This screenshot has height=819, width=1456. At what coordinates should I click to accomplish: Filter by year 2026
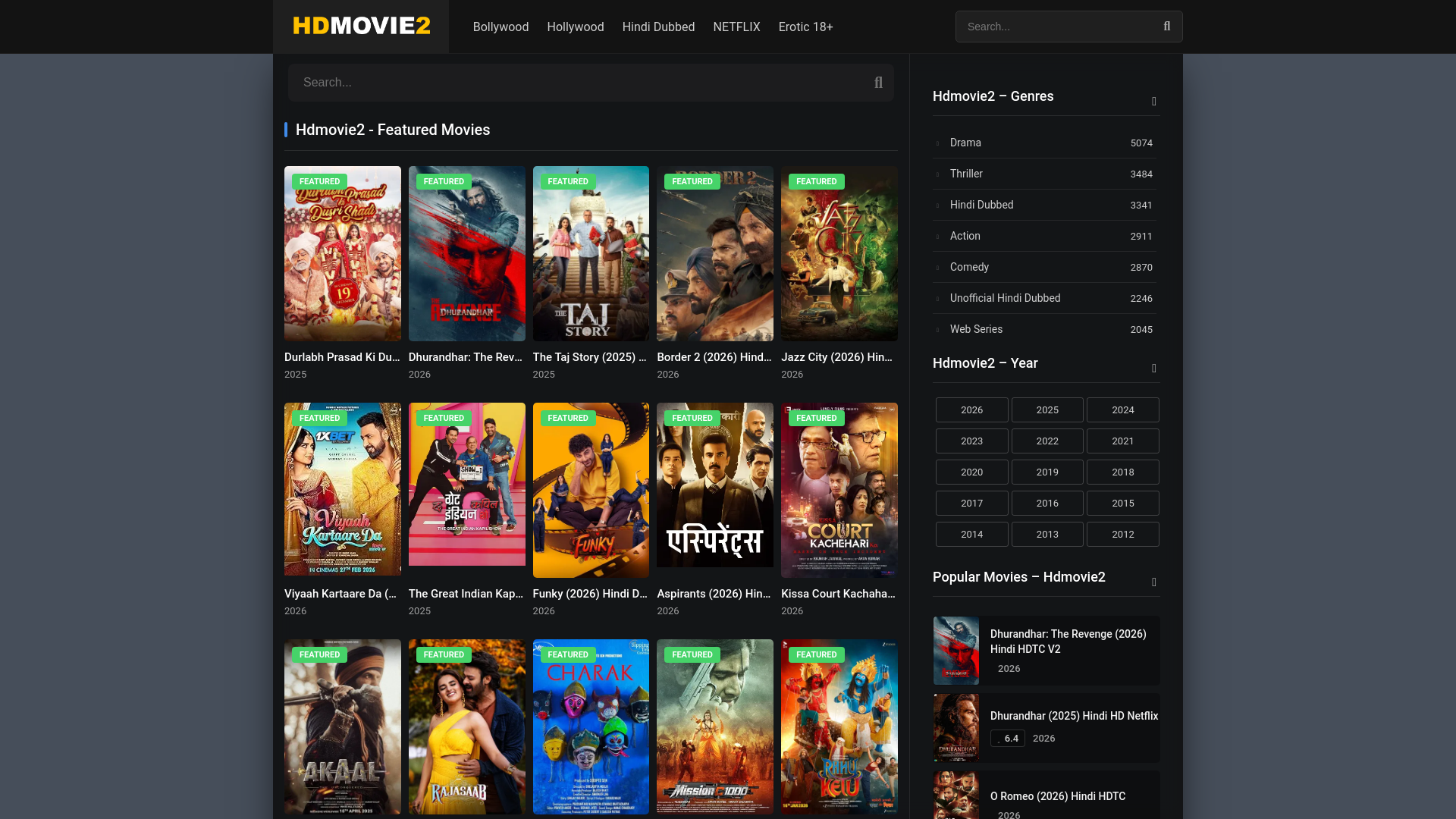[x=971, y=410]
